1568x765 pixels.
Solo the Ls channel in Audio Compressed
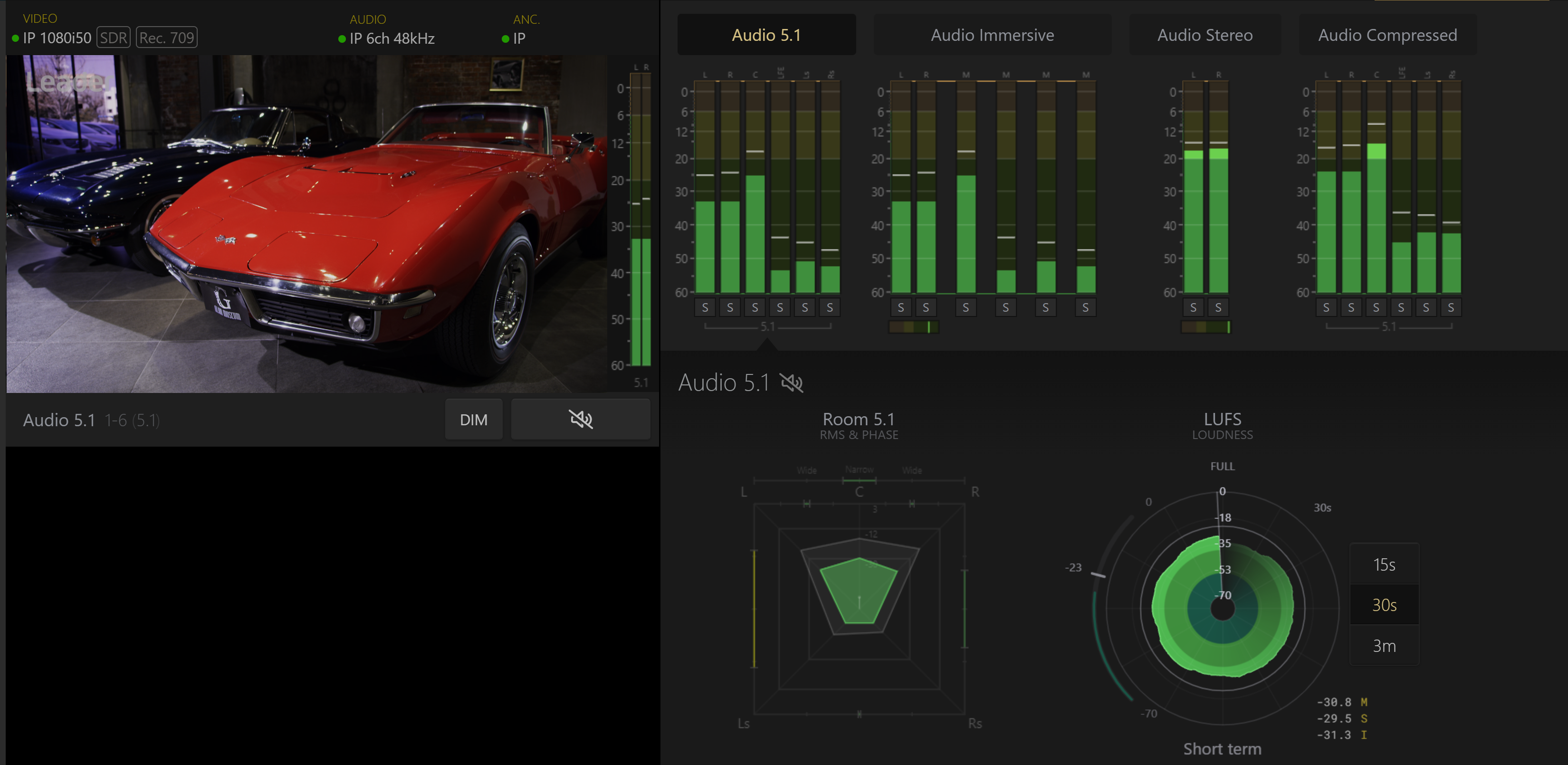1426,307
